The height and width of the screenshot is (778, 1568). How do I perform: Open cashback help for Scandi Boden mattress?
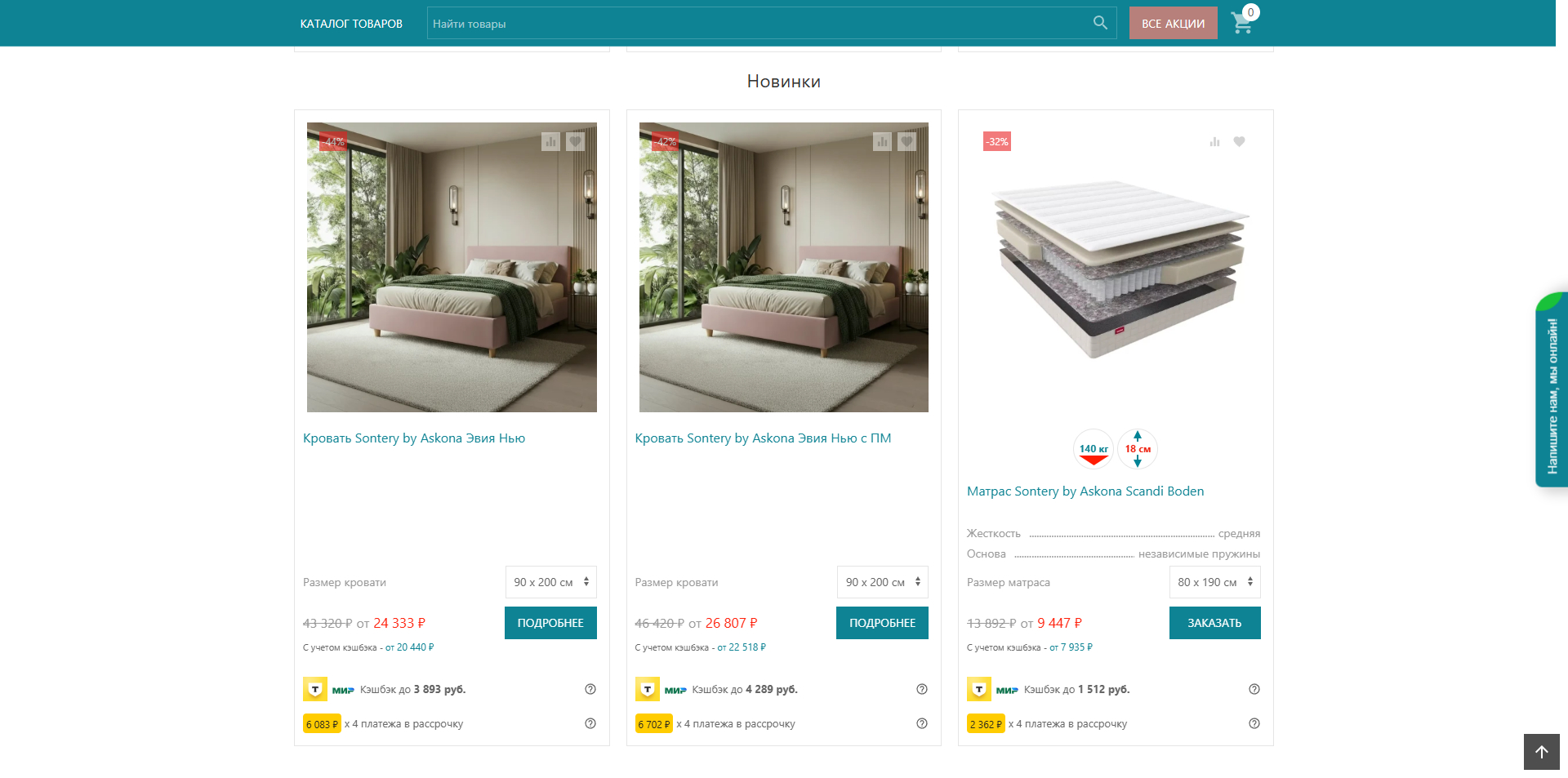pyautogui.click(x=1254, y=689)
